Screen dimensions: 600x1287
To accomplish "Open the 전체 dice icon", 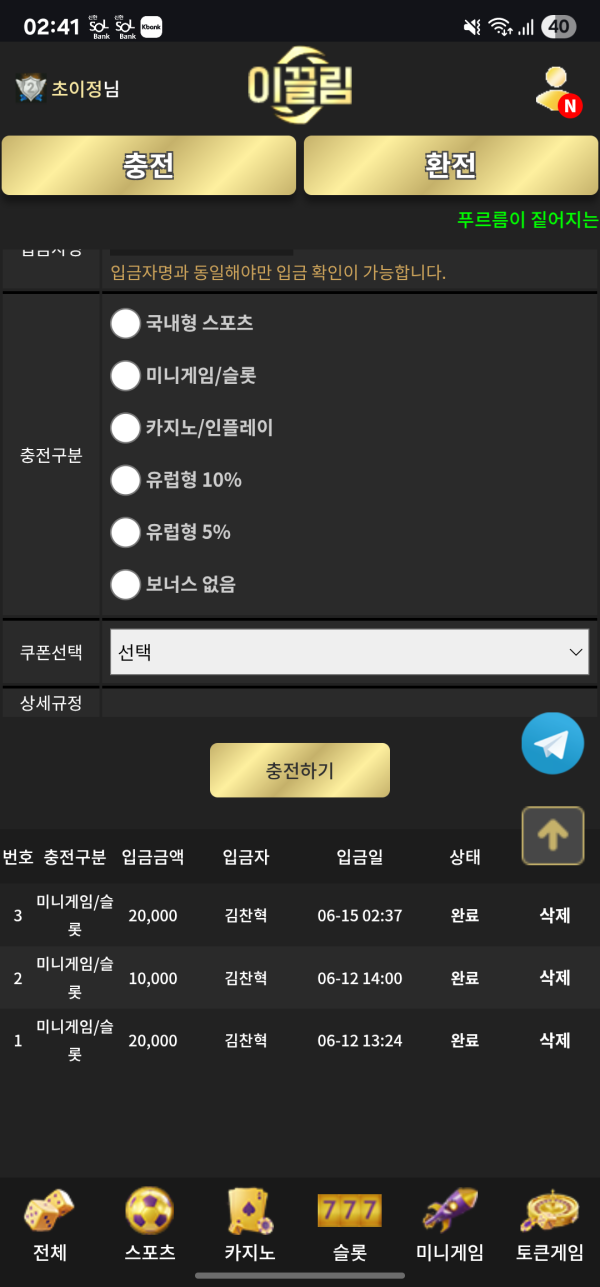I will (x=49, y=1212).
